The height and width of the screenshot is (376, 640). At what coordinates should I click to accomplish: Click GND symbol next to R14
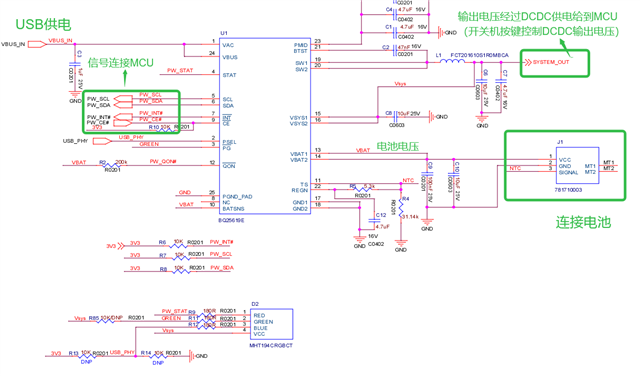(x=193, y=356)
